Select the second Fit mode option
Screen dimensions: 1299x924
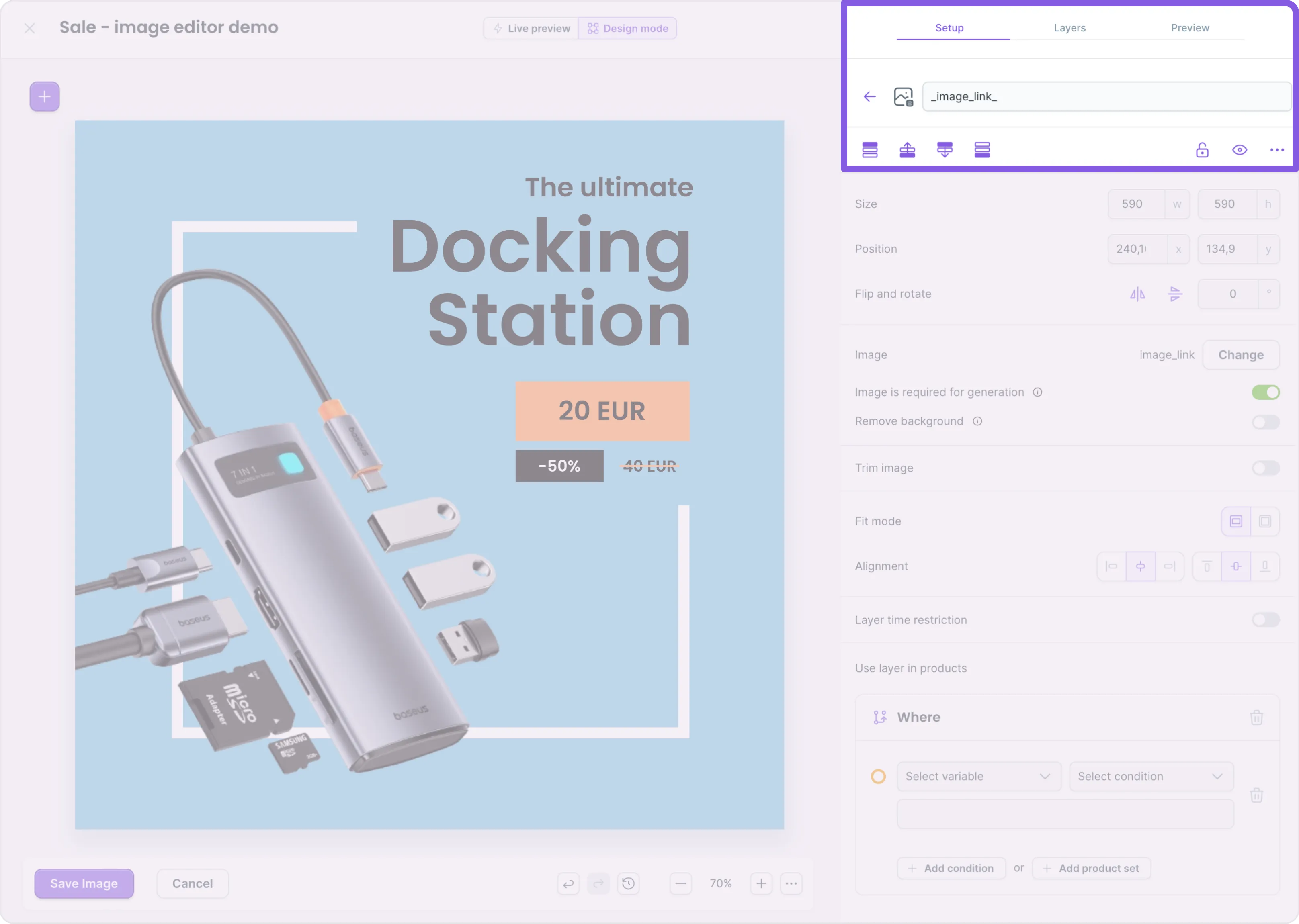coord(1265,522)
